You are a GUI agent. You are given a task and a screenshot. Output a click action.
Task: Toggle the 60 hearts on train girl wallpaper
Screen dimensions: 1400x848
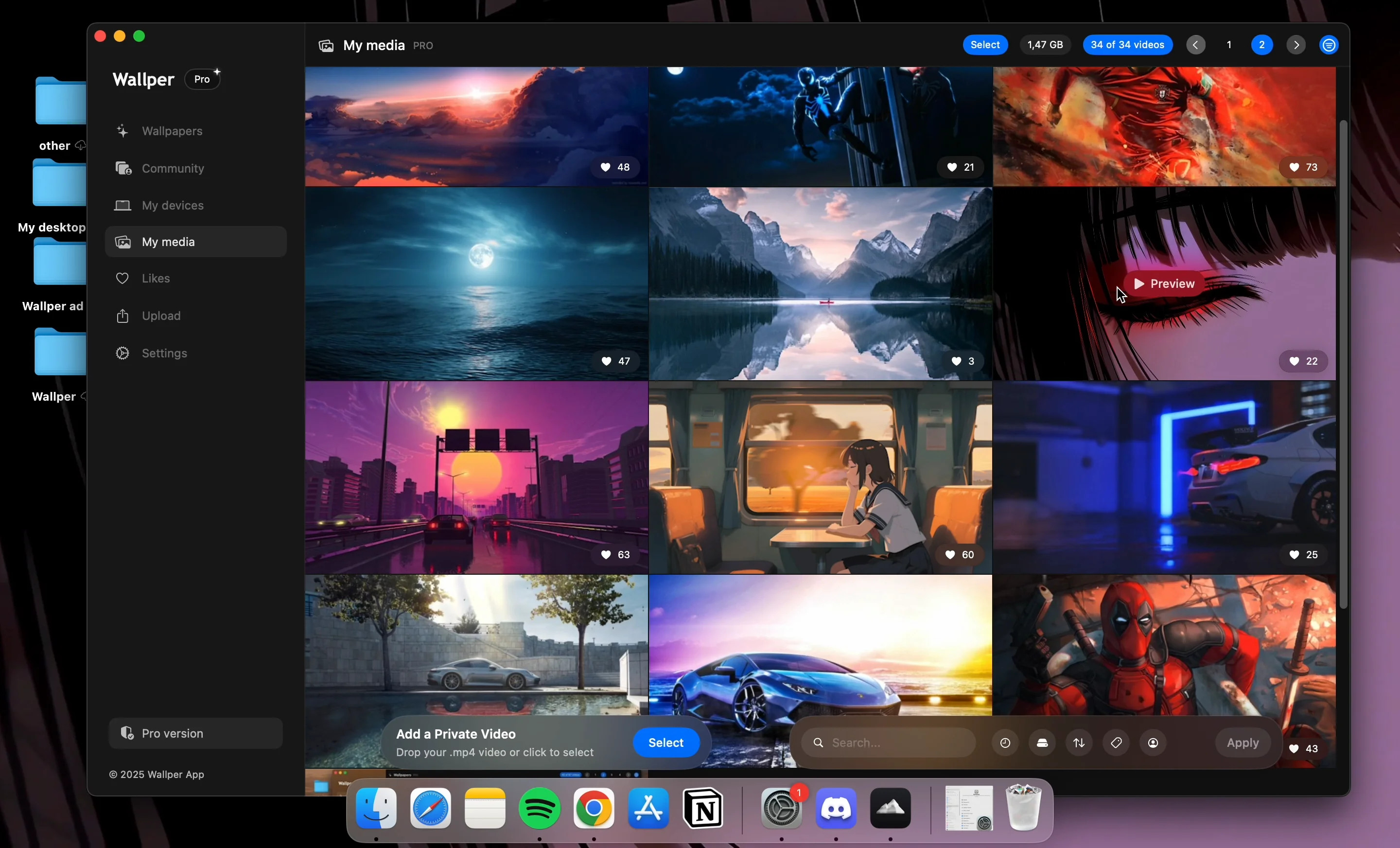tap(960, 555)
